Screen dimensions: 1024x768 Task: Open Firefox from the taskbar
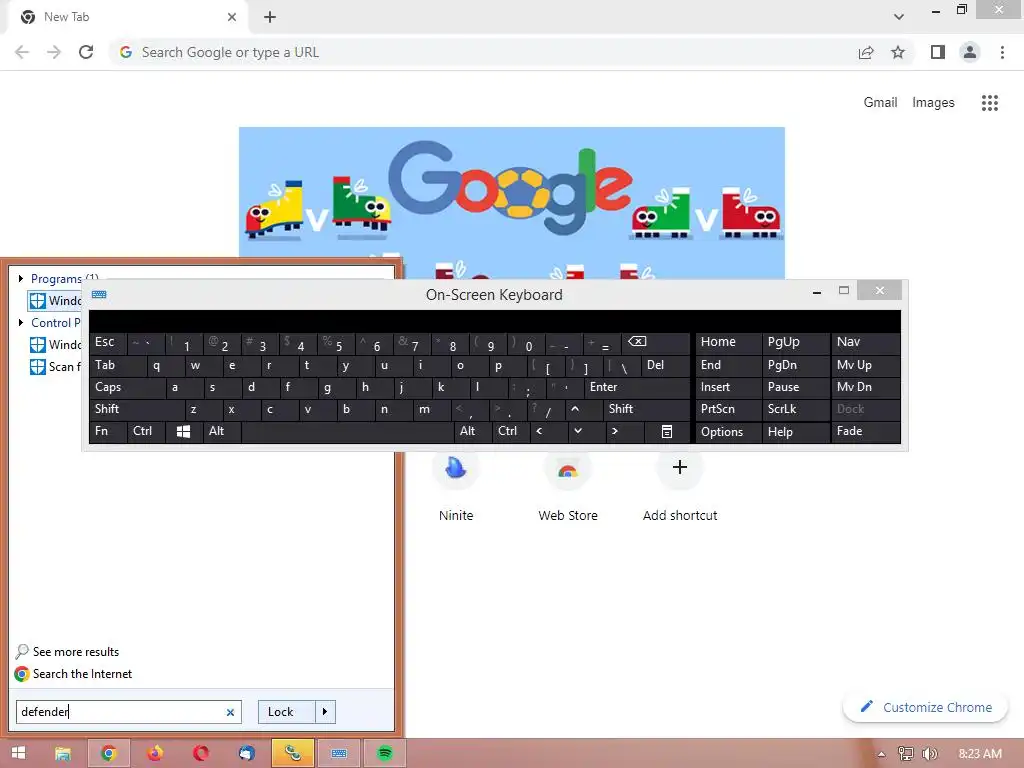[x=155, y=754]
